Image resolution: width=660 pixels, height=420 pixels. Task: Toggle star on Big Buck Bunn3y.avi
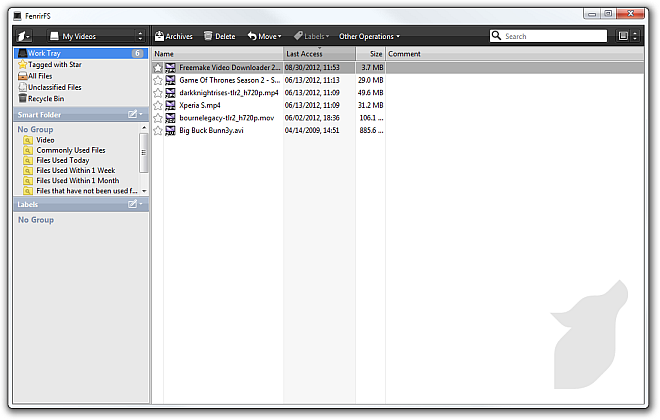(157, 131)
